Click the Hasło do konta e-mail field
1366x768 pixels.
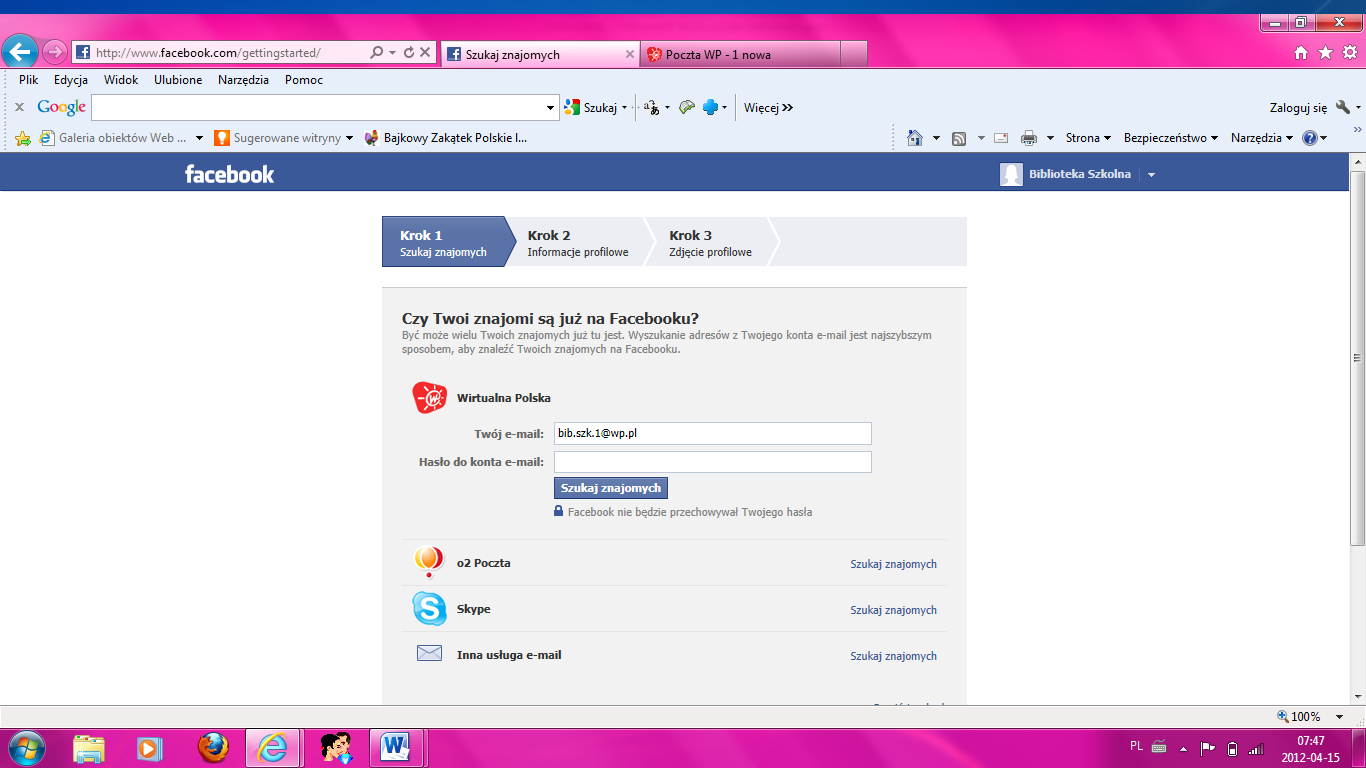(x=713, y=462)
